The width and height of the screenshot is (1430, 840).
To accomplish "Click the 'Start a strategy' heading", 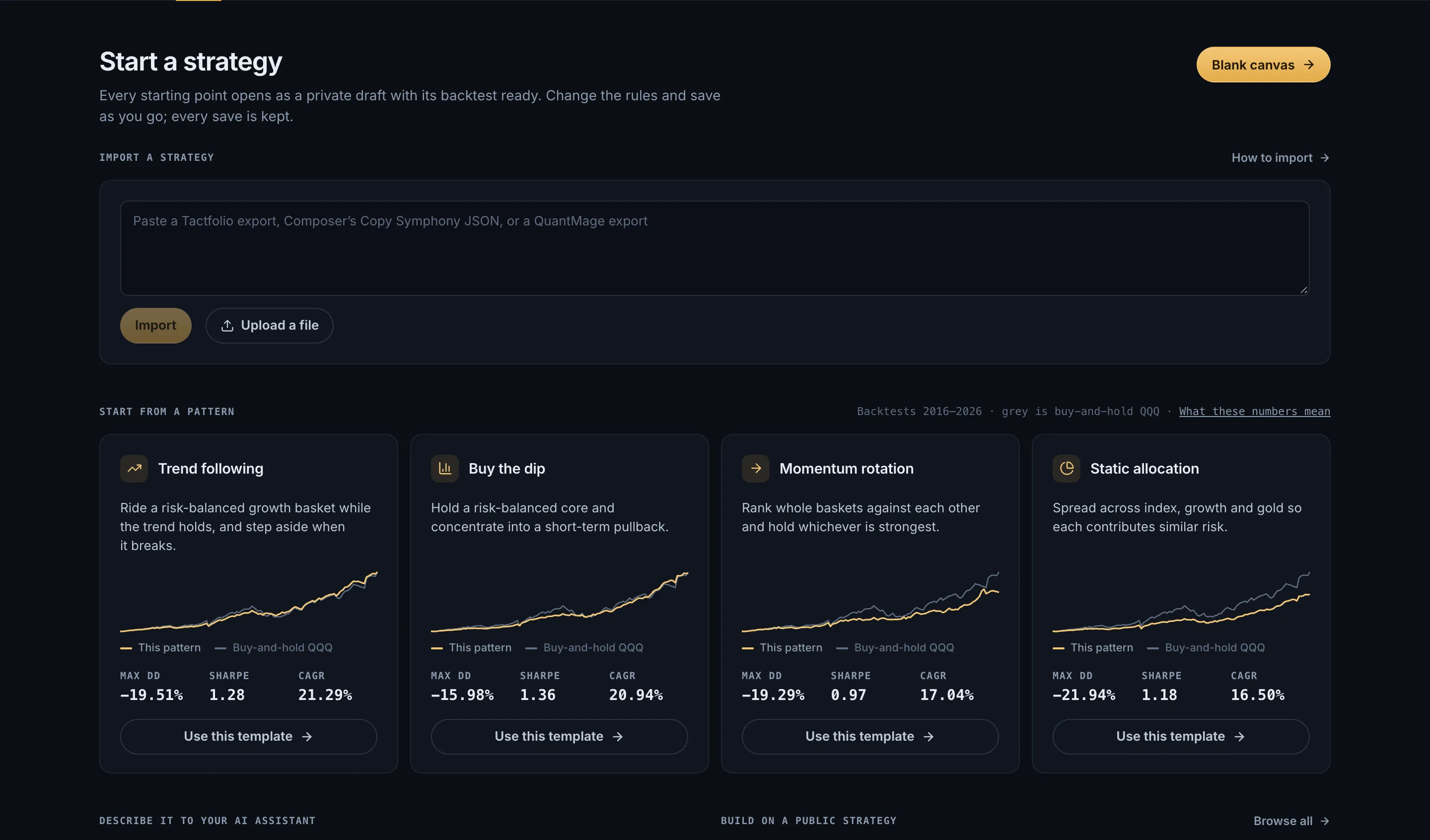I will pos(191,61).
